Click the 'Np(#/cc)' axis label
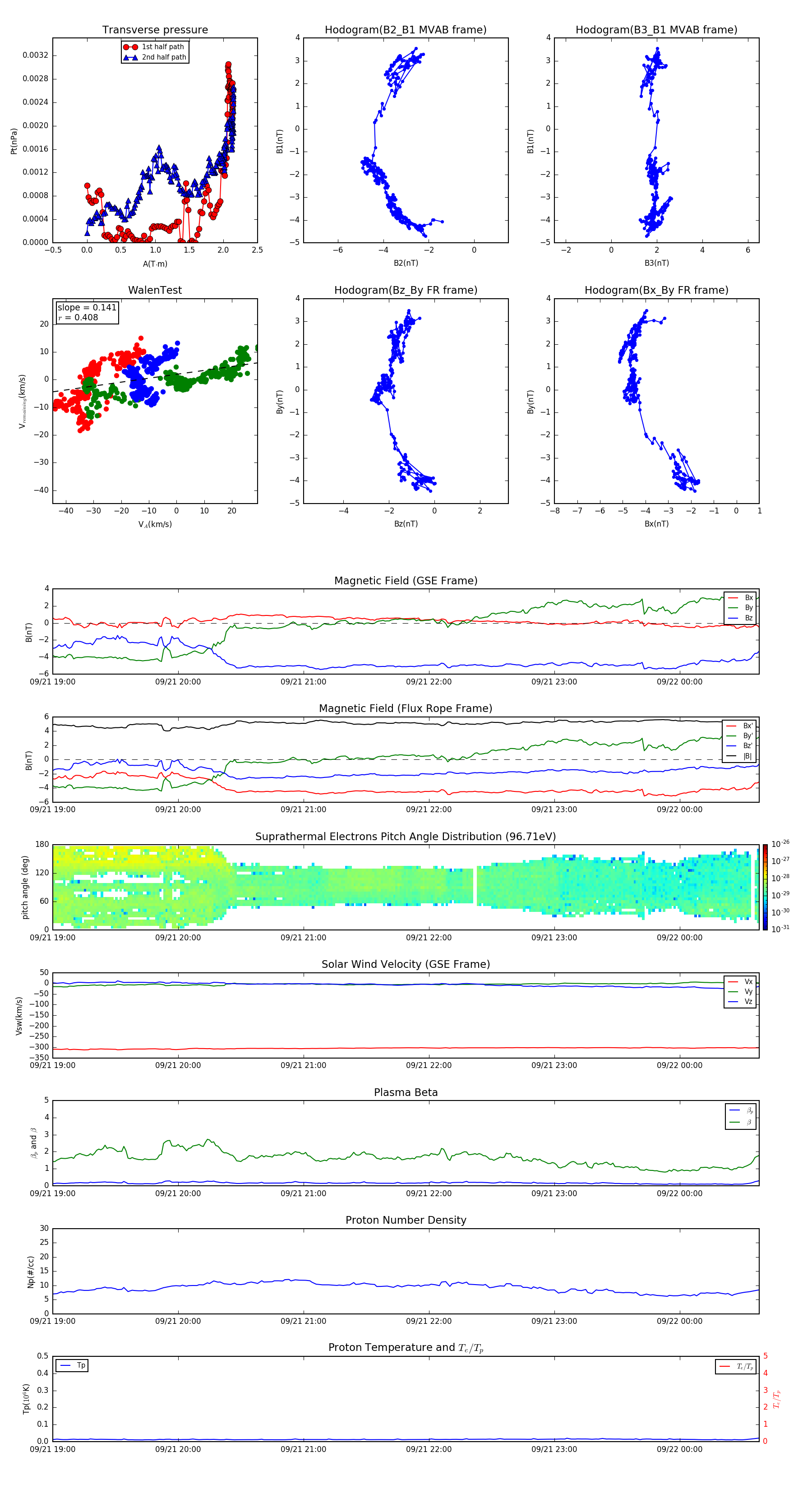The image size is (812, 1489). point(31,1272)
